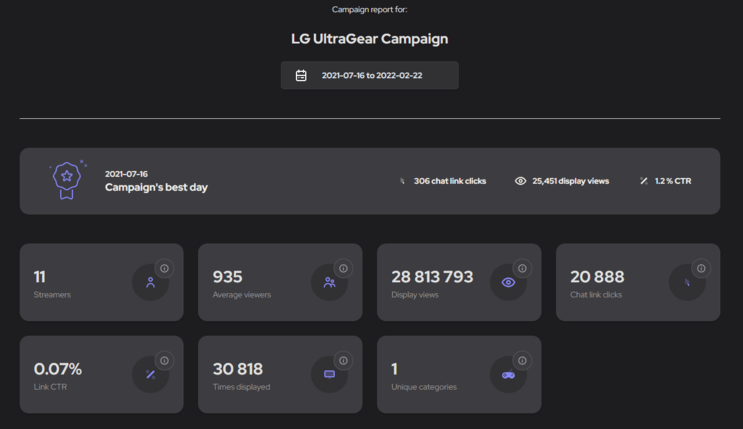Viewport: 743px width, 429px height.
Task: Show info for the Times displayed card
Action: tap(343, 361)
